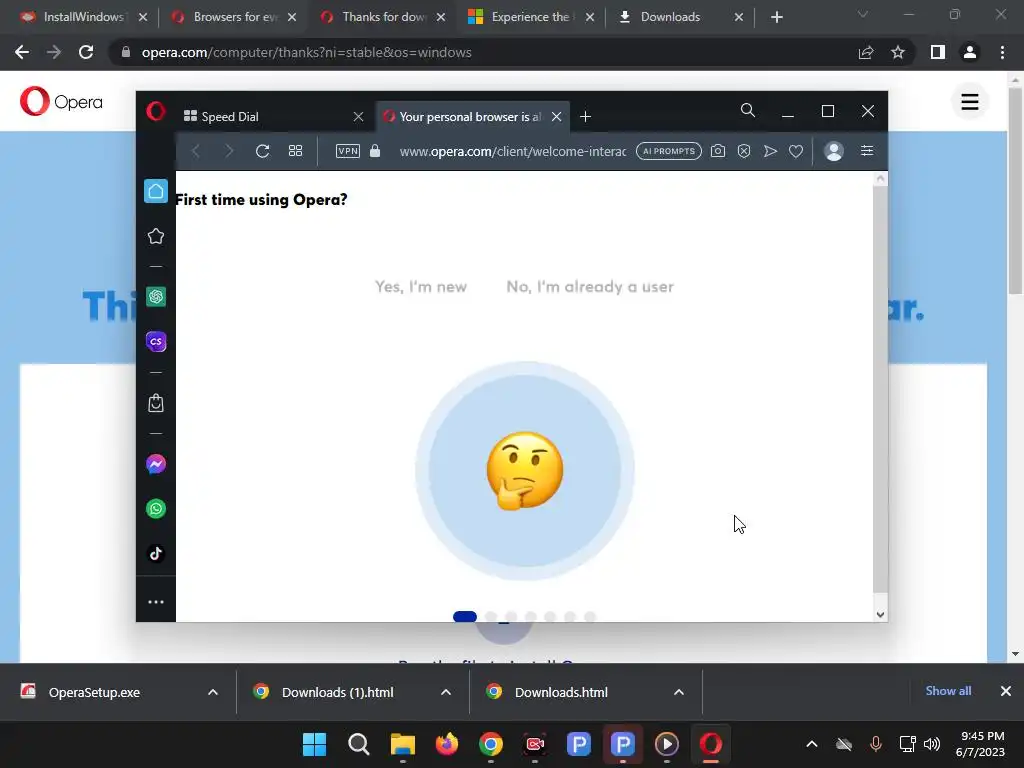Bookmark this page in Chrome
The width and height of the screenshot is (1024, 768).
pyautogui.click(x=898, y=52)
